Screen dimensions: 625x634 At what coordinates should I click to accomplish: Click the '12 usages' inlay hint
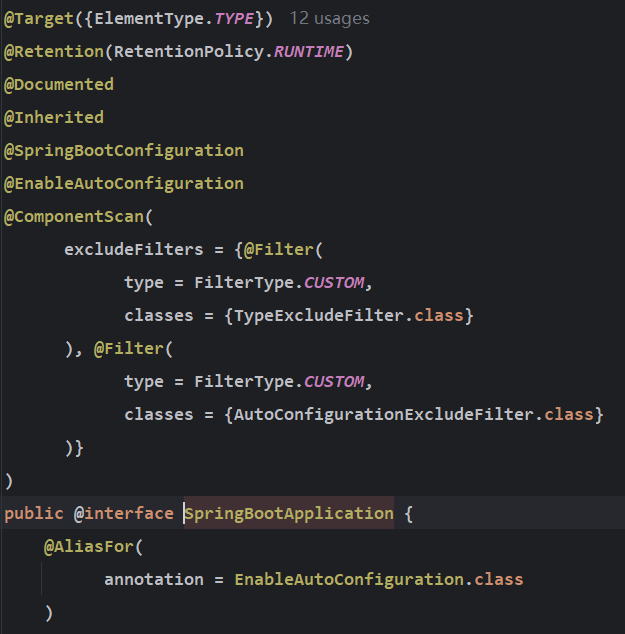(x=329, y=19)
